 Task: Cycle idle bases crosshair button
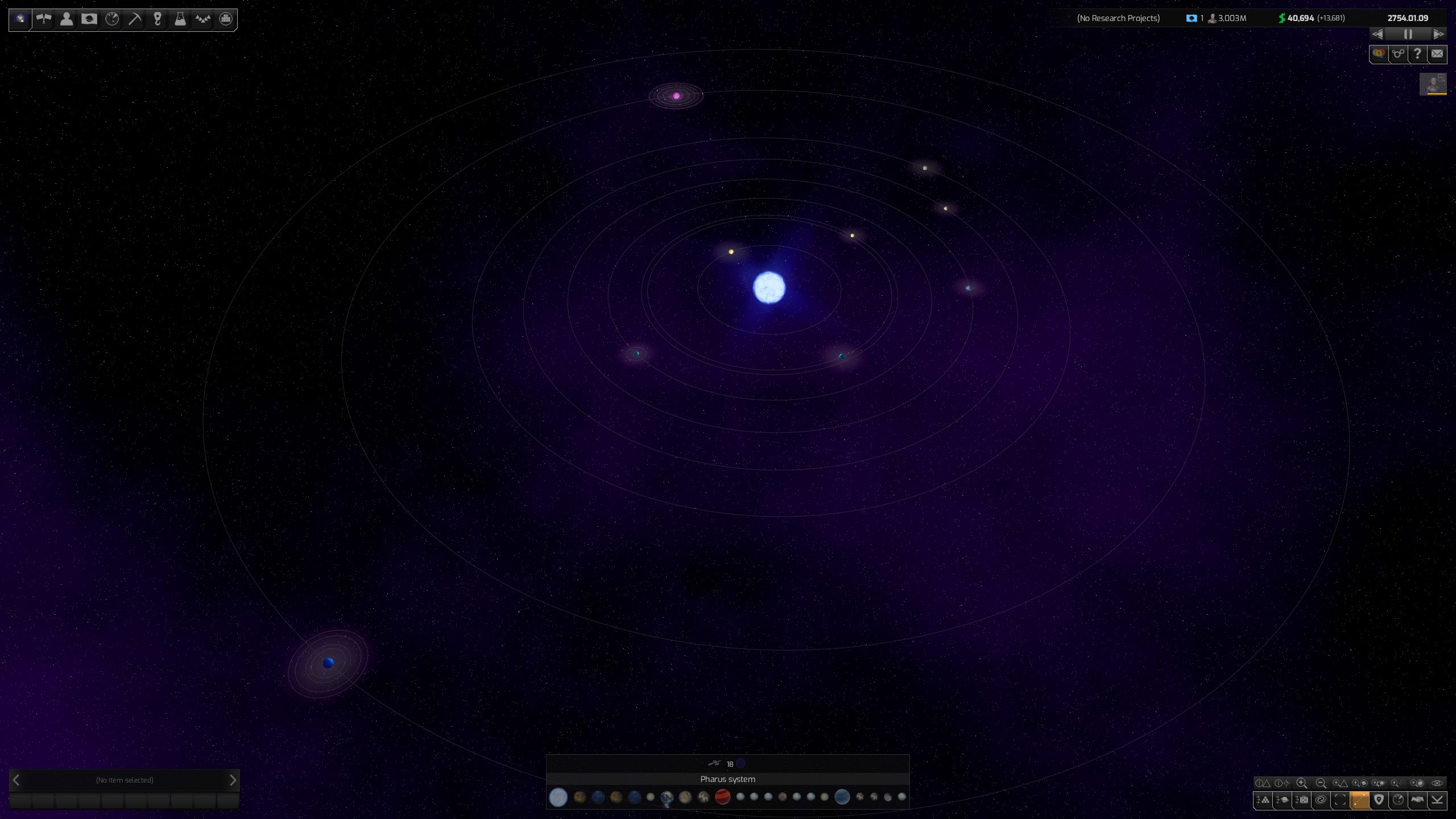[x=1283, y=783]
